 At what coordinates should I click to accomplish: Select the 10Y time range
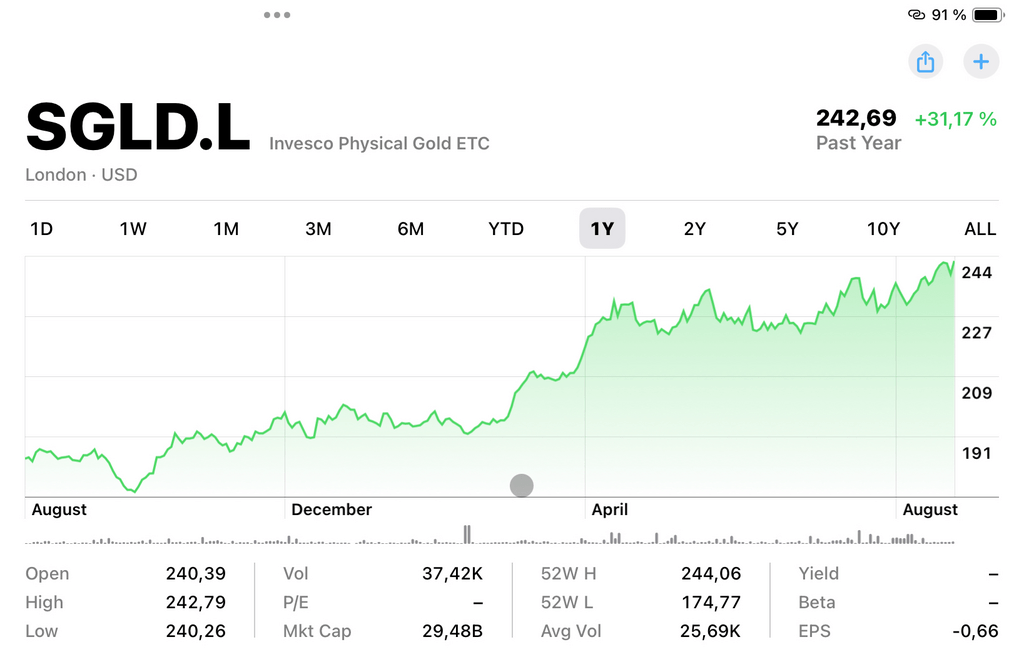(x=883, y=229)
